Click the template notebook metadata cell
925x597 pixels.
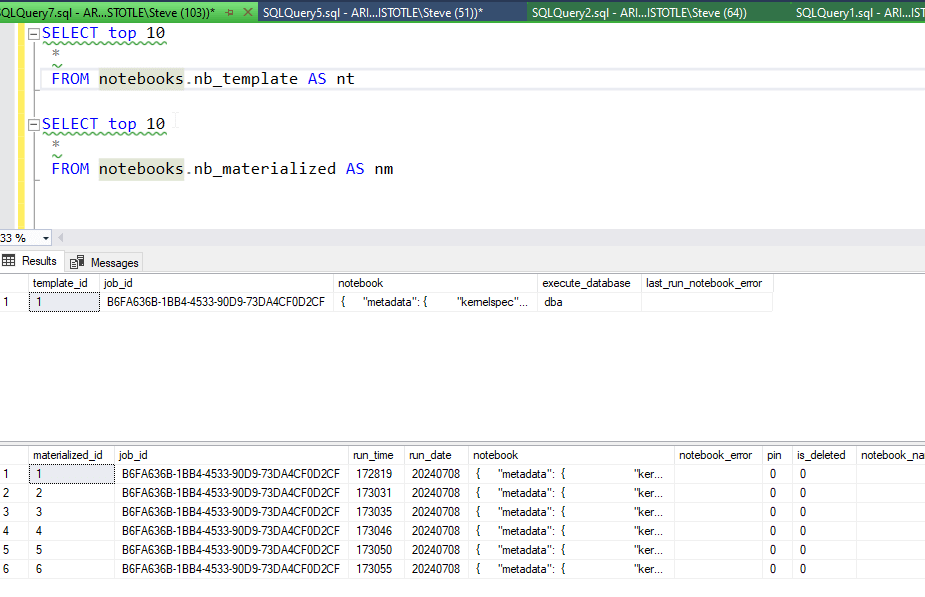(x=435, y=302)
